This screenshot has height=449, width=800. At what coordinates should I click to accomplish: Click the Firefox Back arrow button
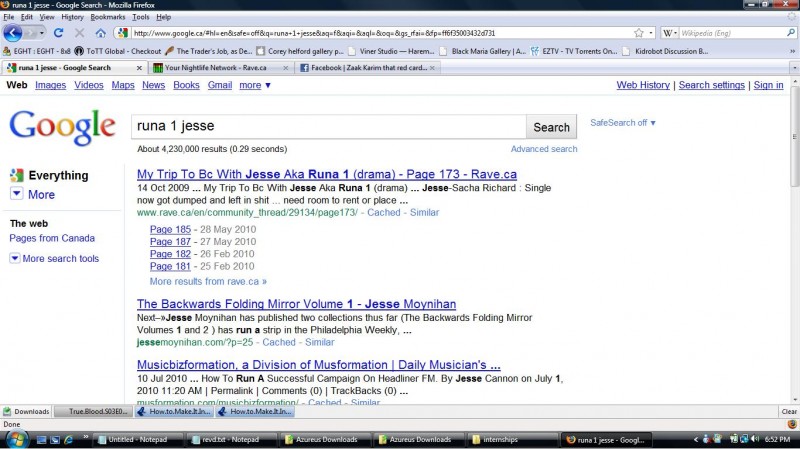[x=13, y=33]
